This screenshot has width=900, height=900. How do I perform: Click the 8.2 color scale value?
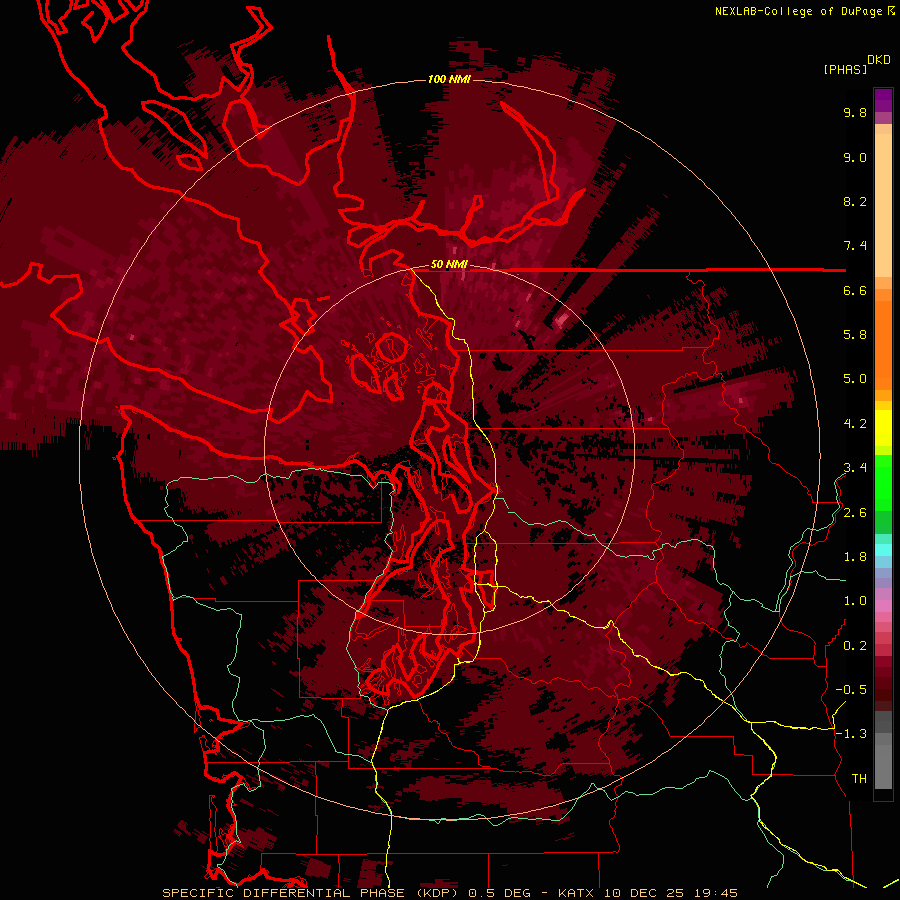(x=855, y=201)
